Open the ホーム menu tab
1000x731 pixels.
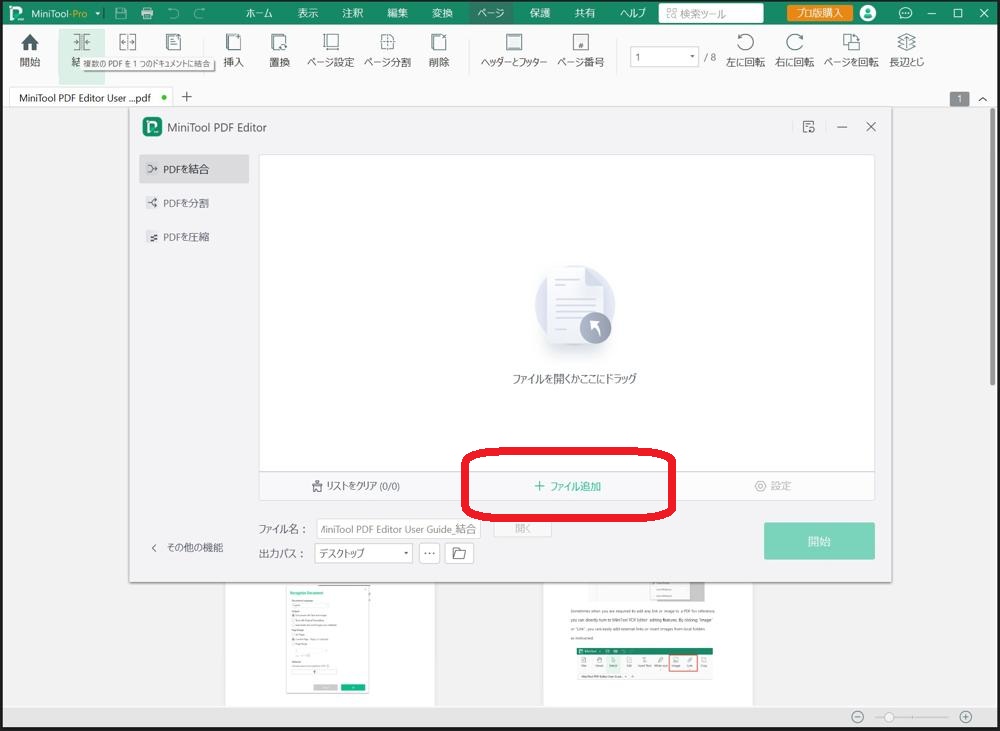coord(259,13)
